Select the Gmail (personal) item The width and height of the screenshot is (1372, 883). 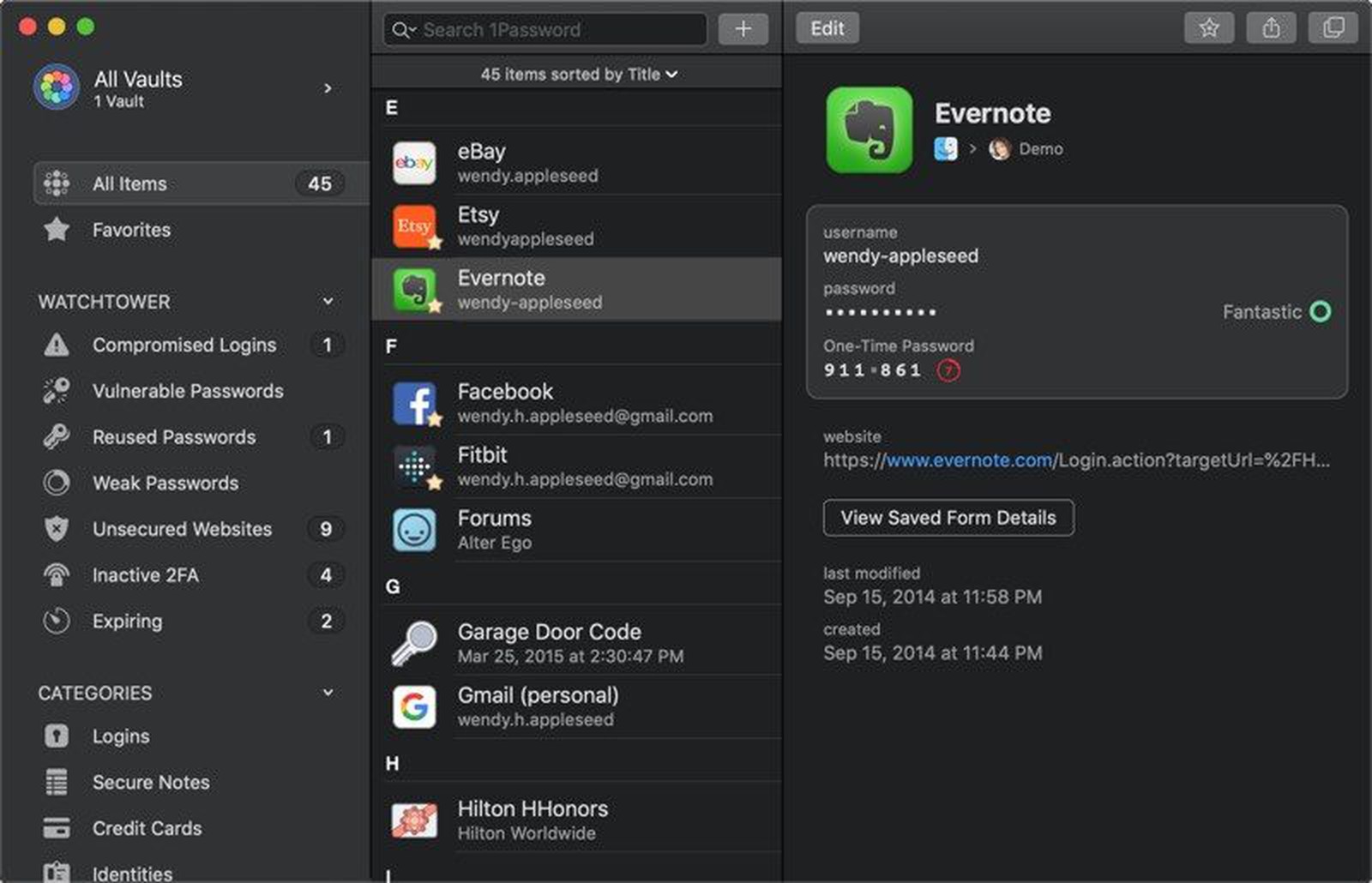click(577, 706)
